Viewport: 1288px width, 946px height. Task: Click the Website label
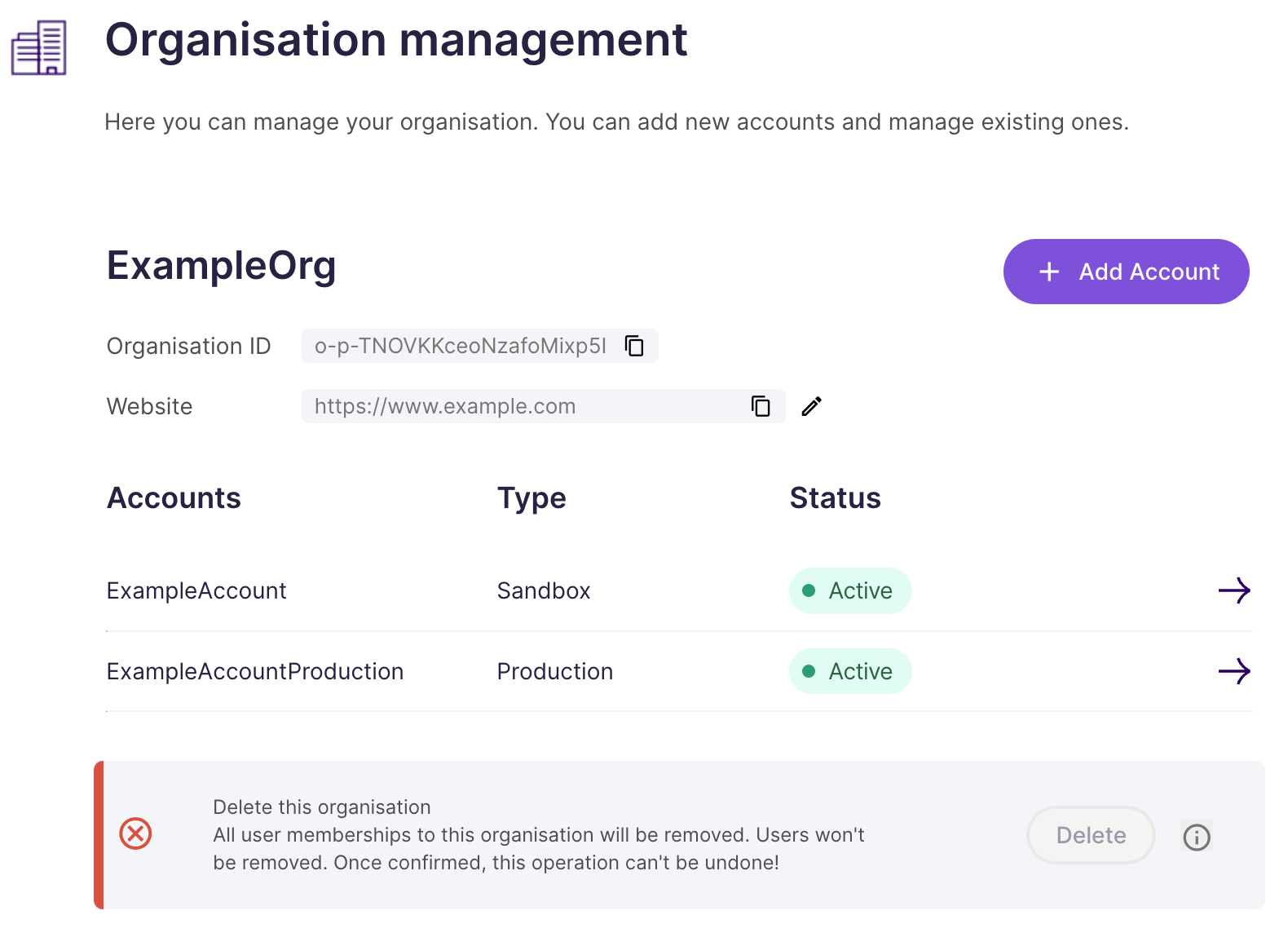[149, 406]
